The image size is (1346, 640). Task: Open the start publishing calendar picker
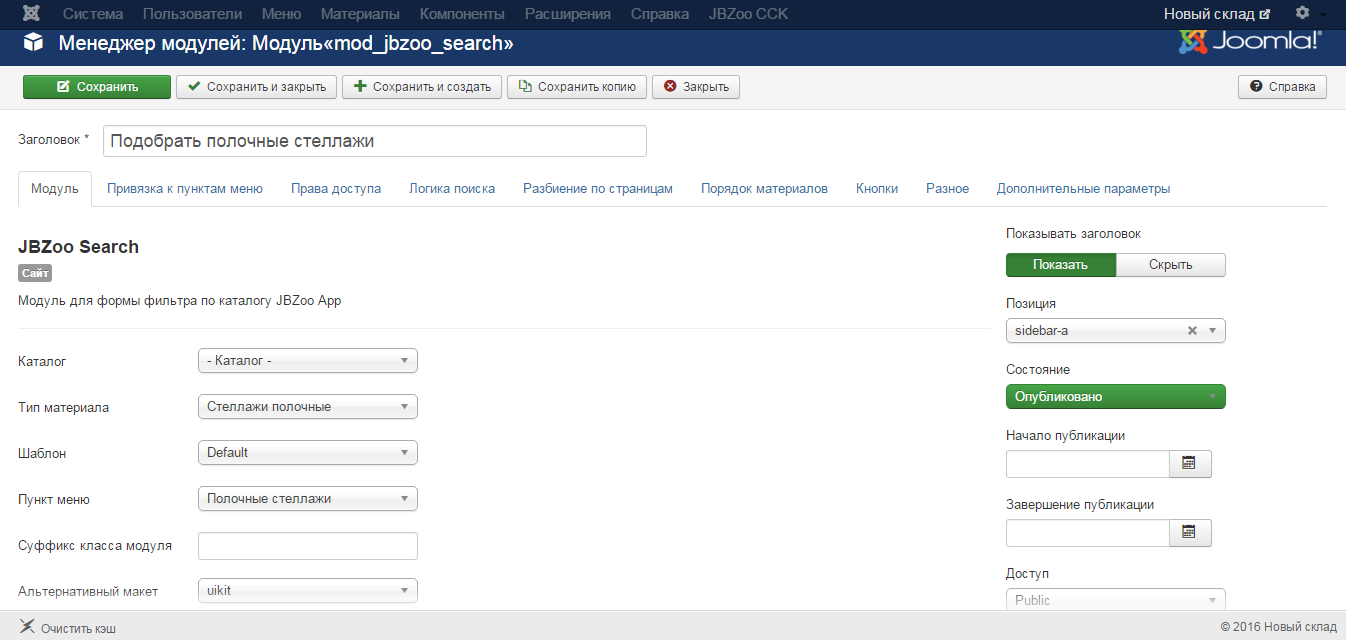[x=1190, y=464]
